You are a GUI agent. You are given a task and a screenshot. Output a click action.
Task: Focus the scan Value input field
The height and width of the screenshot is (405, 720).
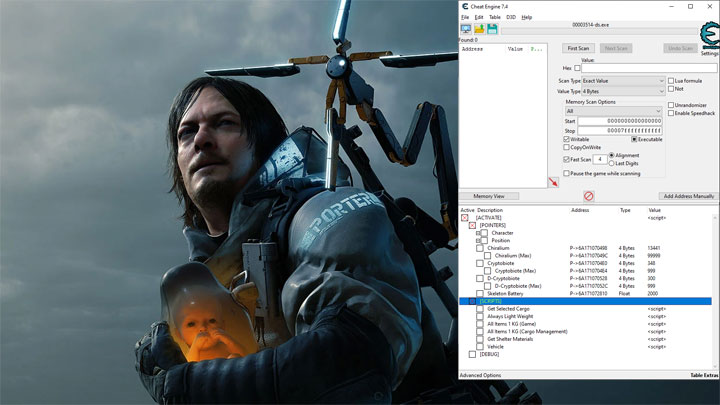649,68
